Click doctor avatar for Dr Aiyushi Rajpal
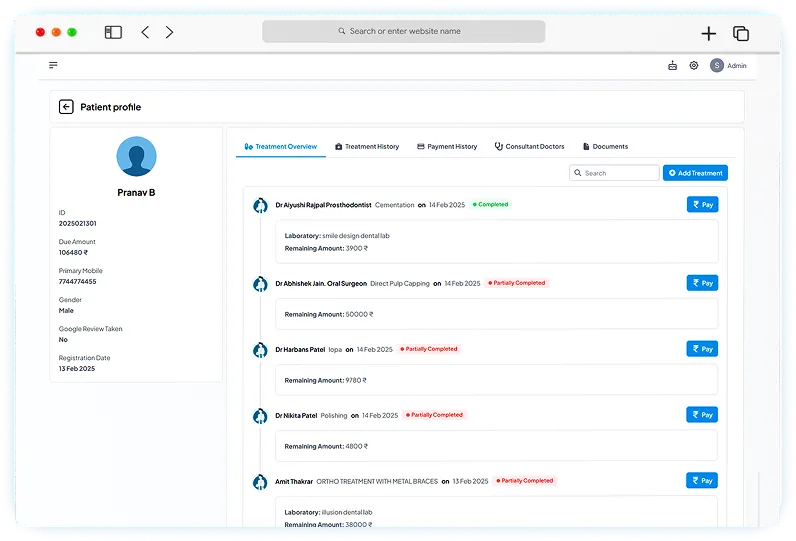This screenshot has width=796, height=541. 260,206
